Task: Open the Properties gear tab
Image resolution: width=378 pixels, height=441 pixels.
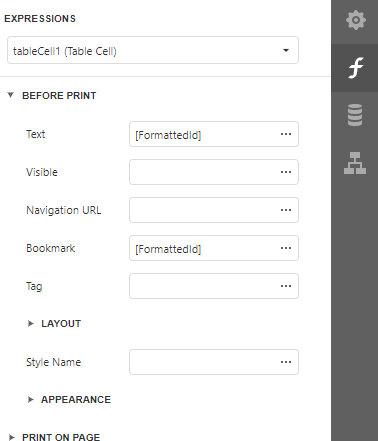Action: pos(355,21)
